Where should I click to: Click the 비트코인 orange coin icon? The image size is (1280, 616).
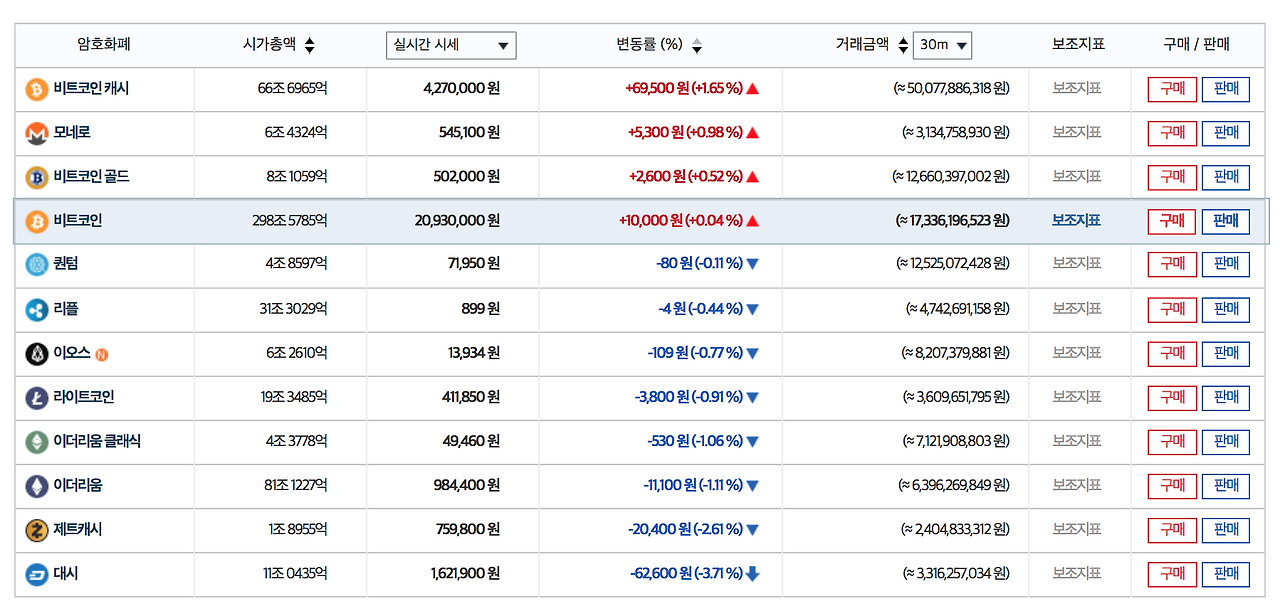coord(37,221)
